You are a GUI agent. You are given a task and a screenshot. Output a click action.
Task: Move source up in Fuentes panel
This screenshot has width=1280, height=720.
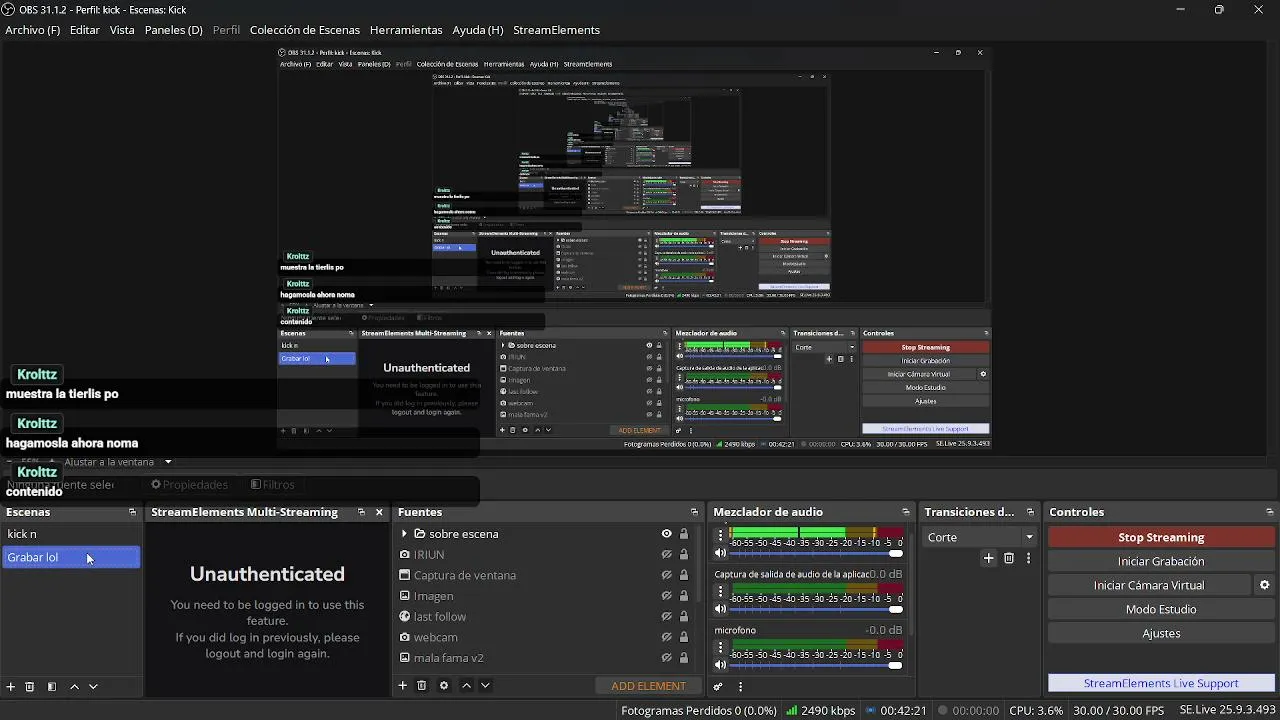click(466, 686)
